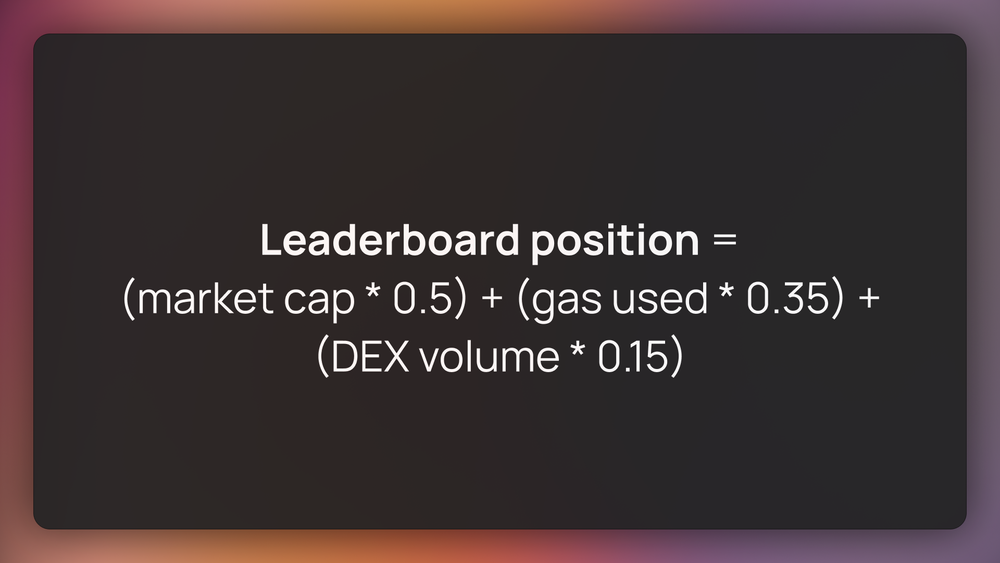The image size is (1000, 563).
Task: Click the opening parenthesis before DEX
Action: [x=322, y=358]
